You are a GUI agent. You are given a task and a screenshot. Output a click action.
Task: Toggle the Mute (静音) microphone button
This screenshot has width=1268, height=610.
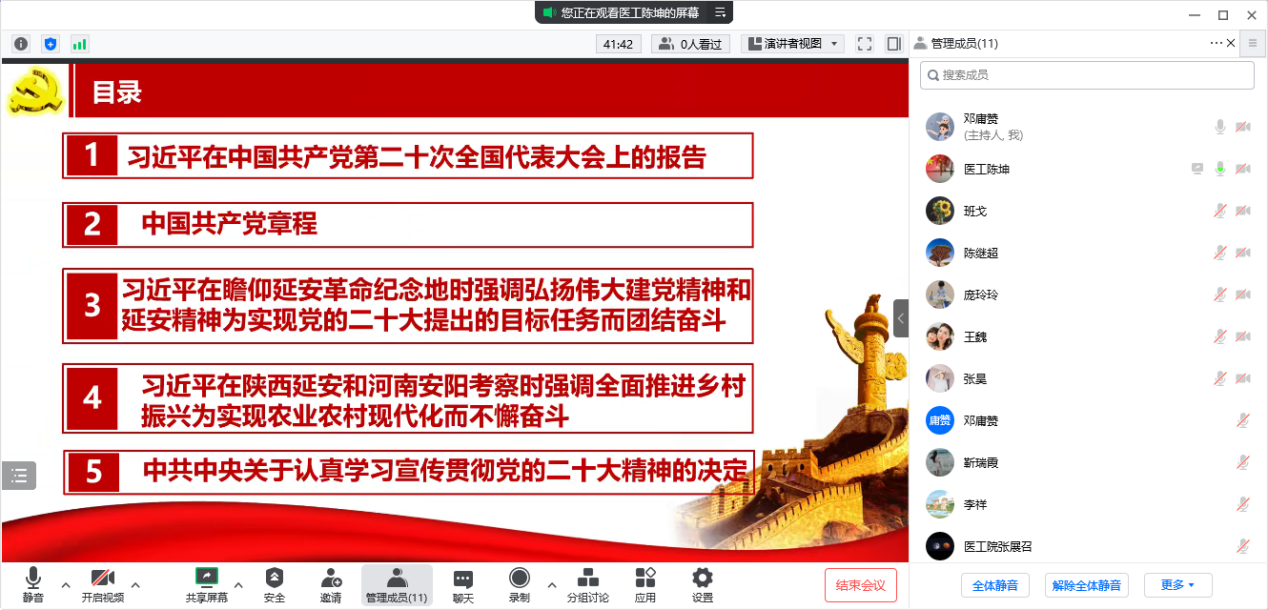pos(33,585)
